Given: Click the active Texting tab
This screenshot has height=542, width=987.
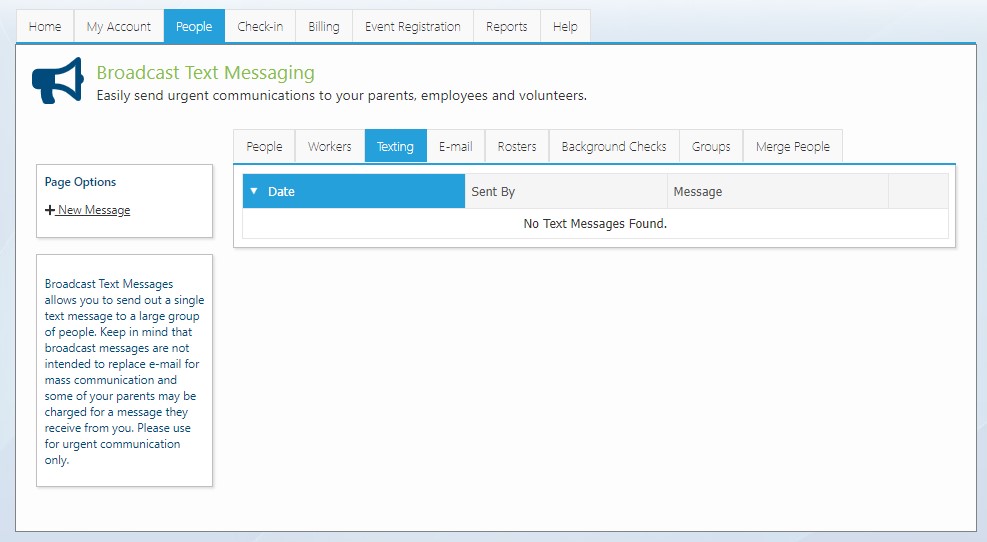Looking at the screenshot, I should [x=395, y=146].
